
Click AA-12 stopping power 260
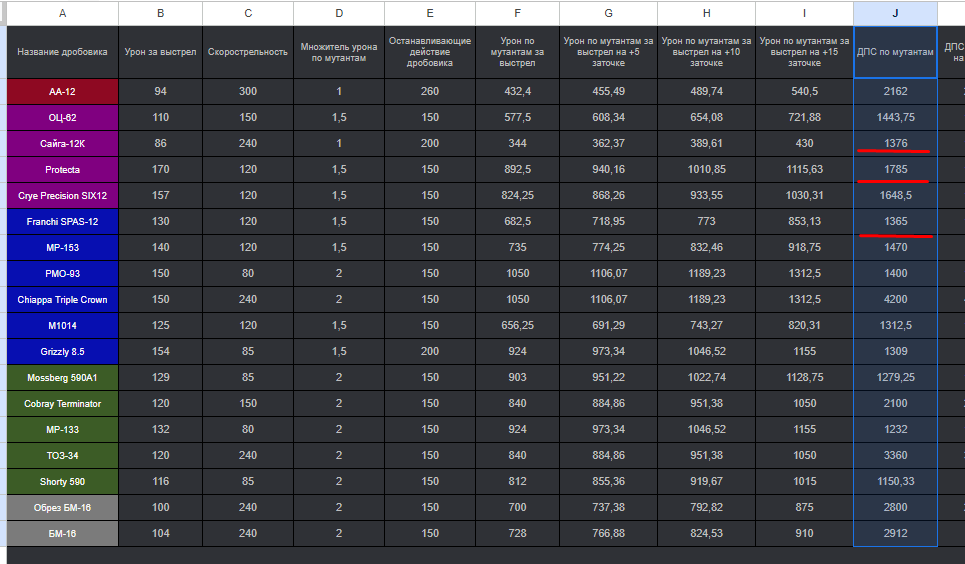(x=430, y=91)
